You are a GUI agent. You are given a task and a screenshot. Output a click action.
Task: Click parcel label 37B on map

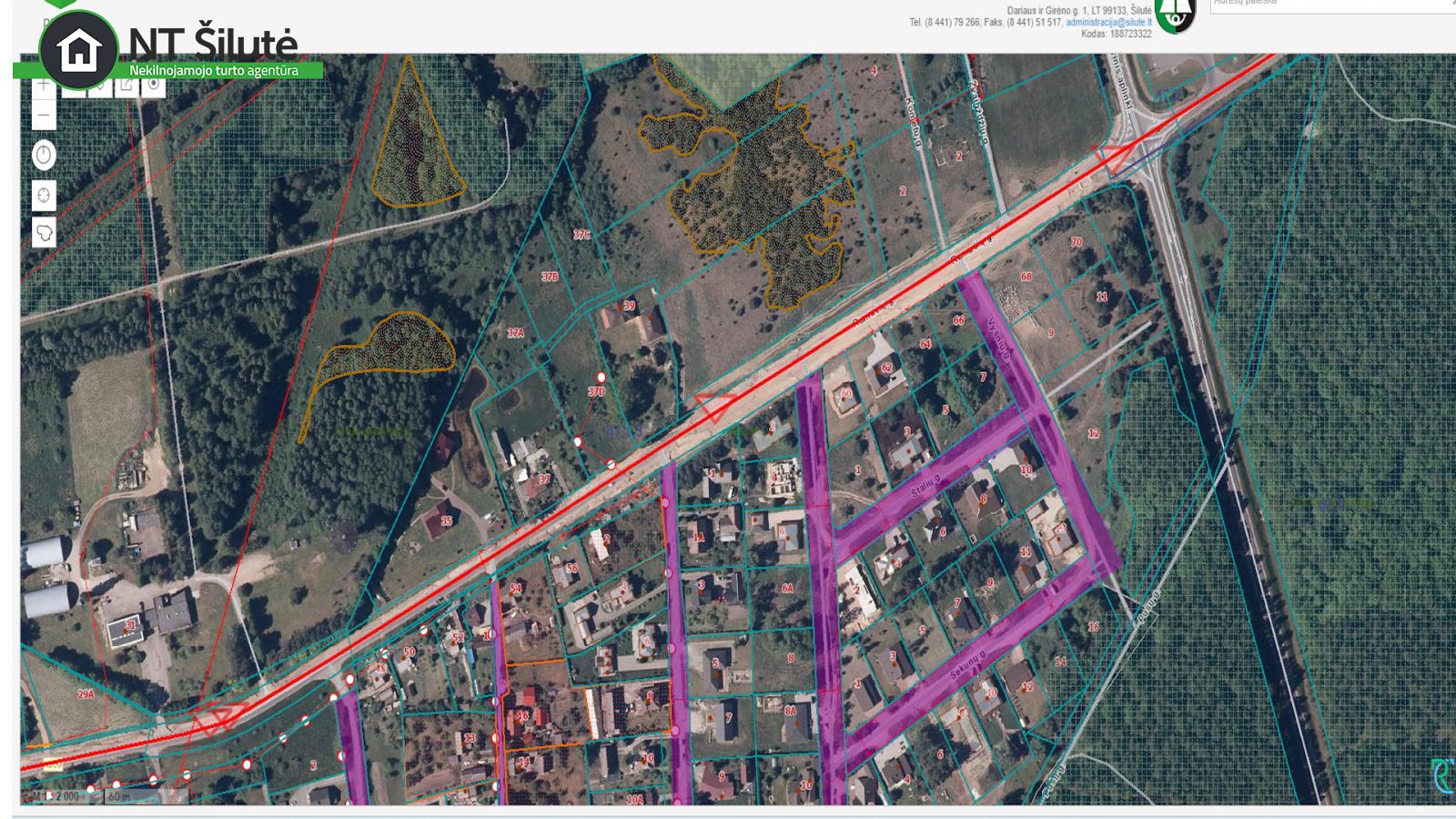[x=550, y=277]
